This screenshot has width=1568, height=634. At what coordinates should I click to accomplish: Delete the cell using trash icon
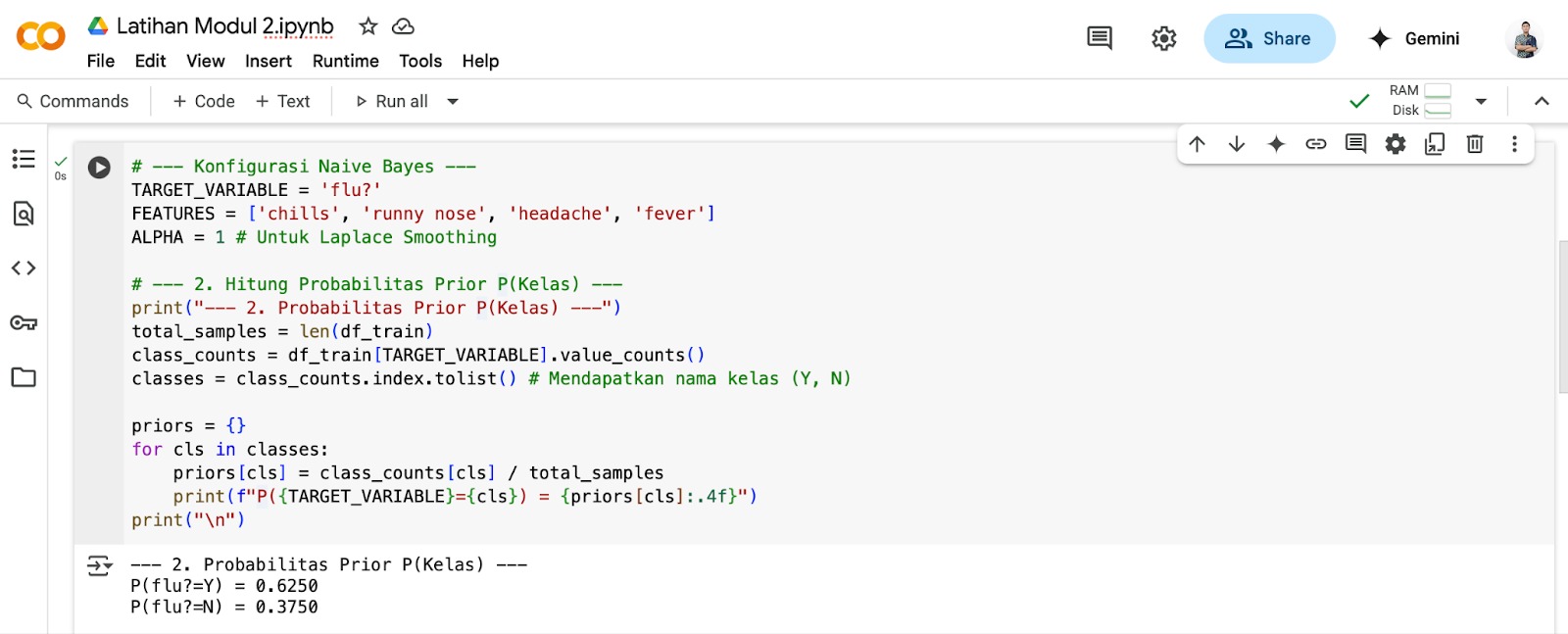tap(1474, 144)
